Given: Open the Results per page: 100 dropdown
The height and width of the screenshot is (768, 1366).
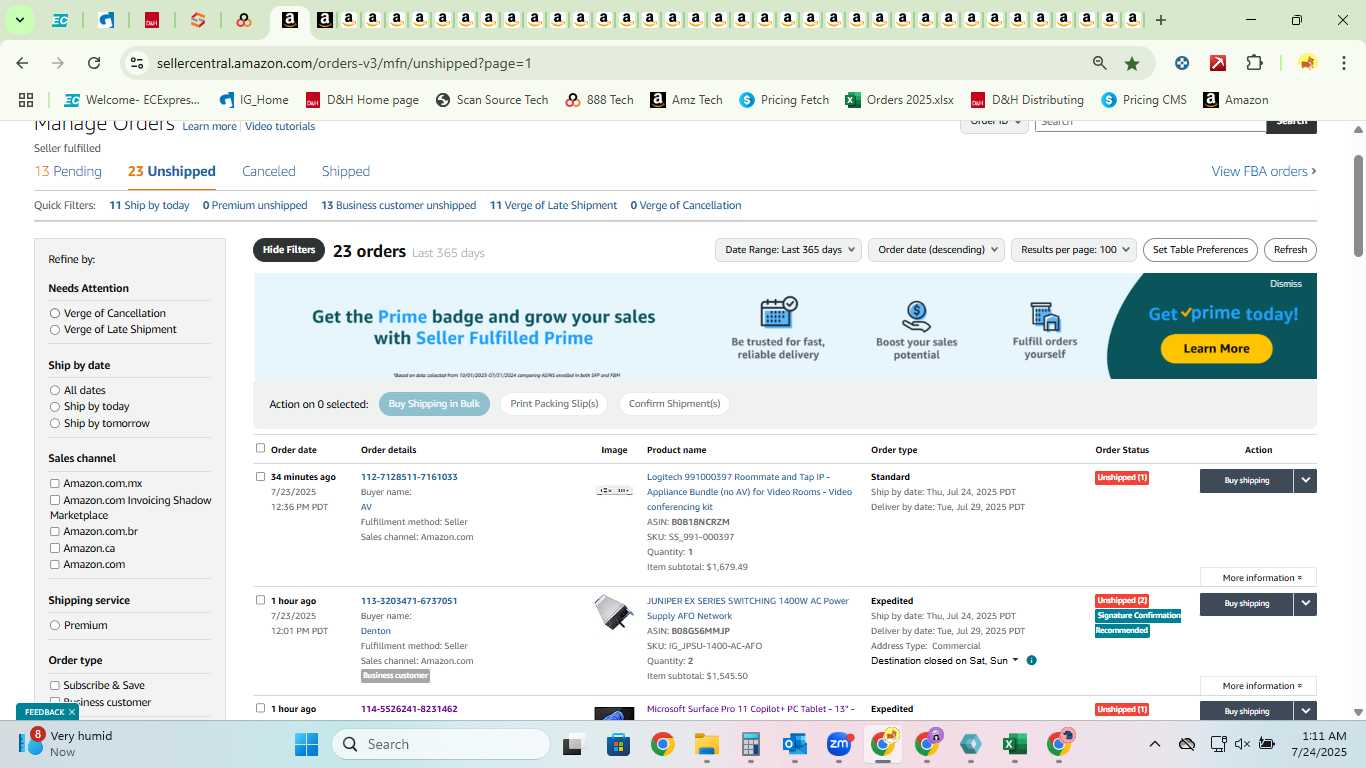Looking at the screenshot, I should tap(1074, 250).
